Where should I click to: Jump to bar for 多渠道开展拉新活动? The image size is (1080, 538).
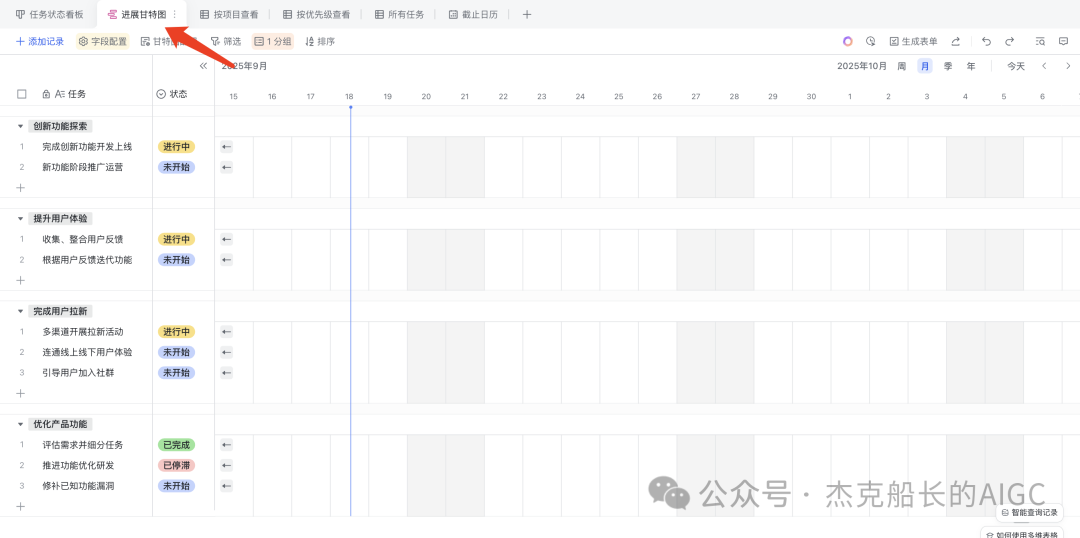click(227, 331)
